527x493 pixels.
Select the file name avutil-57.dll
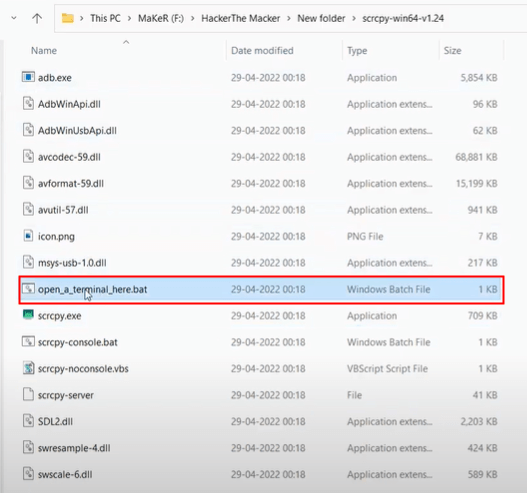tap(63, 210)
